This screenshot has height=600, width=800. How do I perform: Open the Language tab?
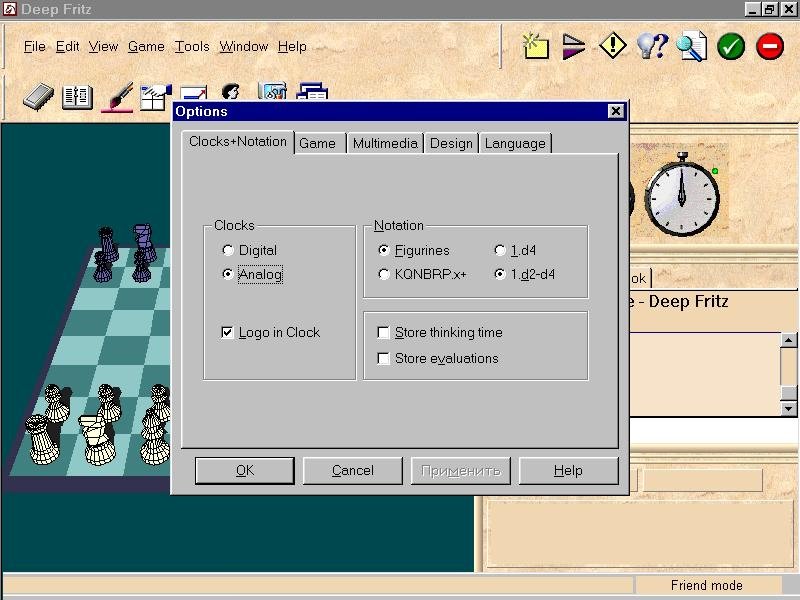coord(515,143)
